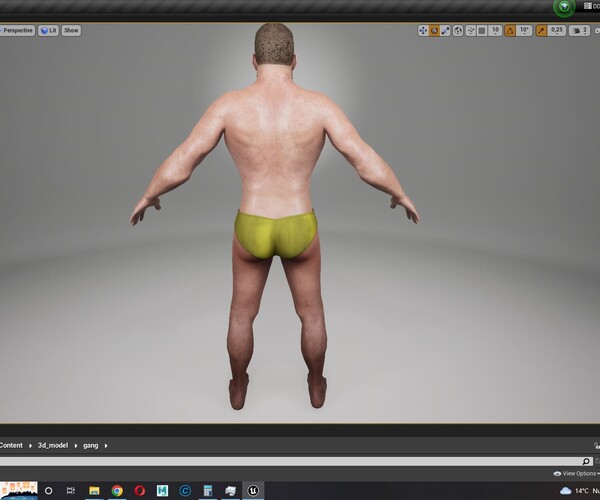Select the scale gizmo tool
Image resolution: width=600 pixels, height=500 pixels.
[x=445, y=31]
